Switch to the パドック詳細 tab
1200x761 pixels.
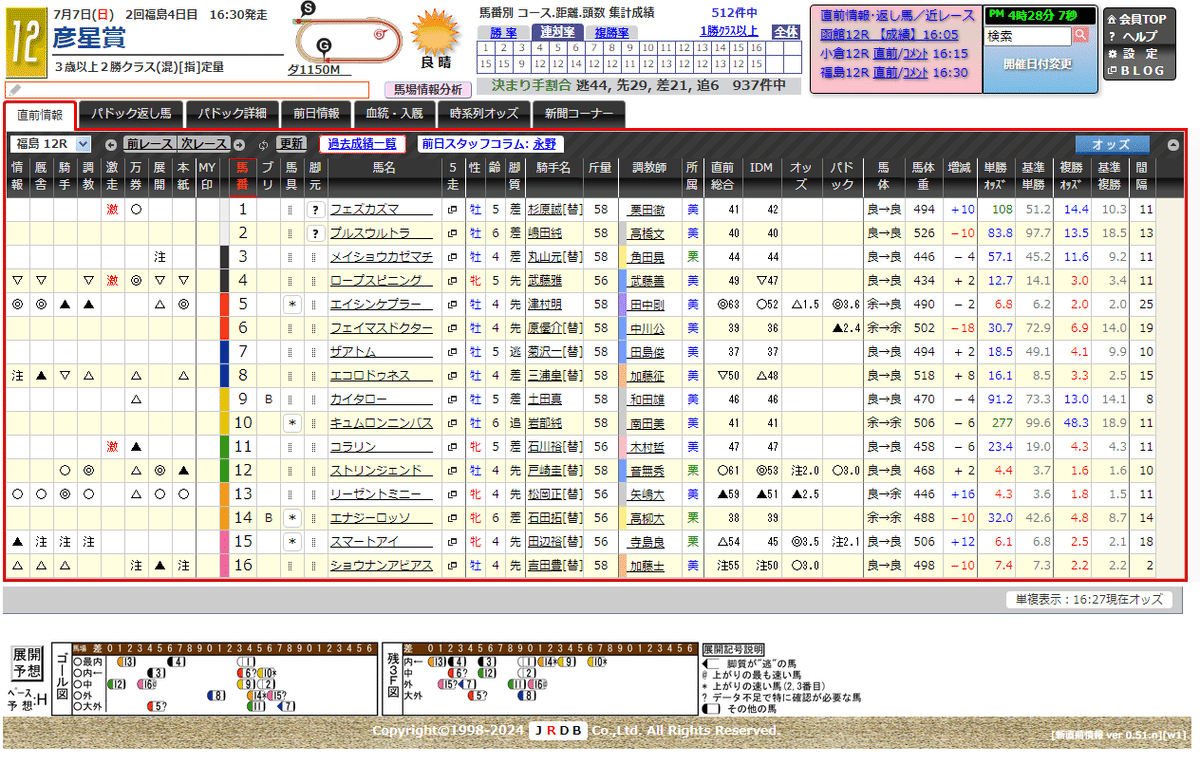(x=231, y=114)
